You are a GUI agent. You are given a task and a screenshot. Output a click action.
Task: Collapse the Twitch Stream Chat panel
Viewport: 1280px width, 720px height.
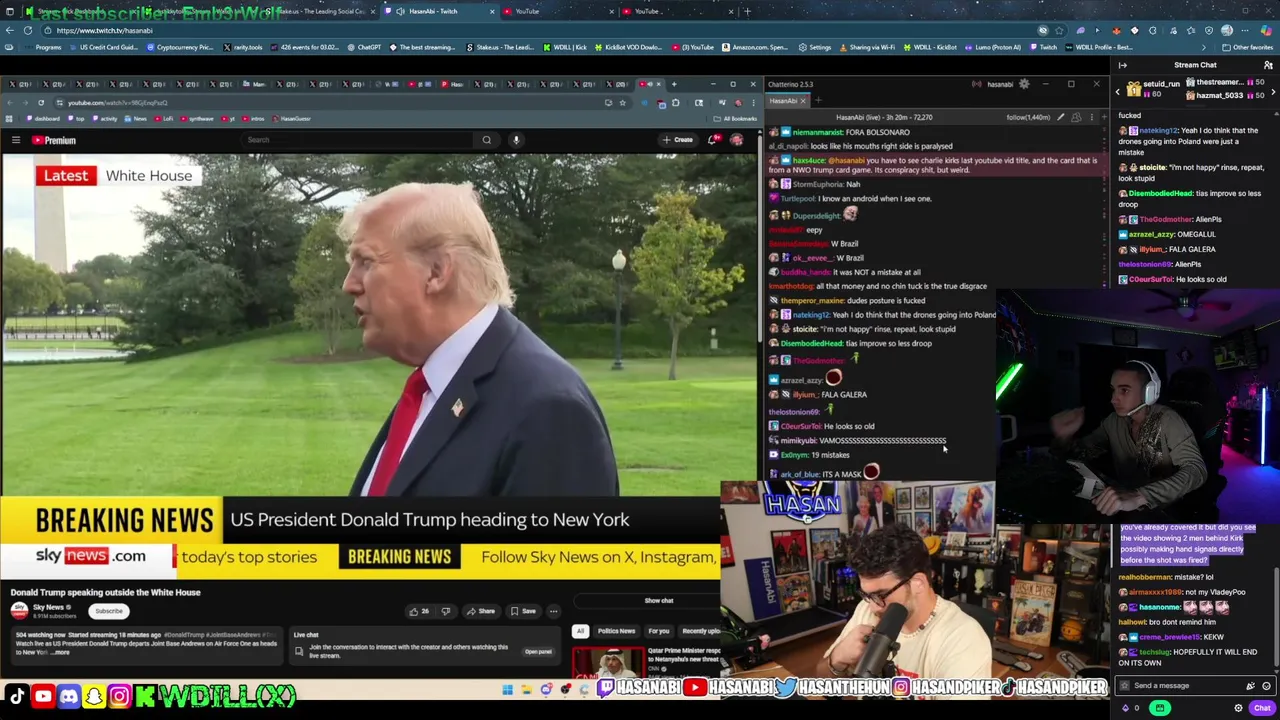[1122, 65]
